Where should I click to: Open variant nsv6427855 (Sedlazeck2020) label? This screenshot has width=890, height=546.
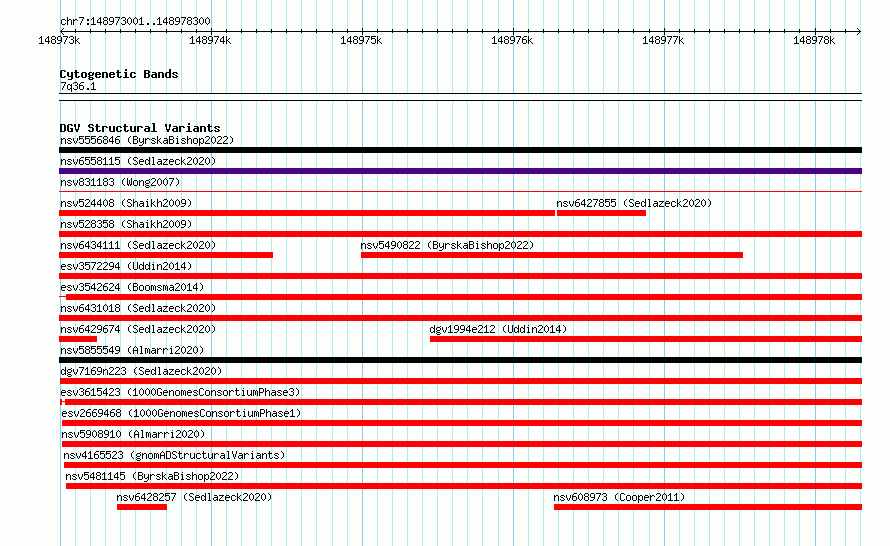click(x=634, y=203)
